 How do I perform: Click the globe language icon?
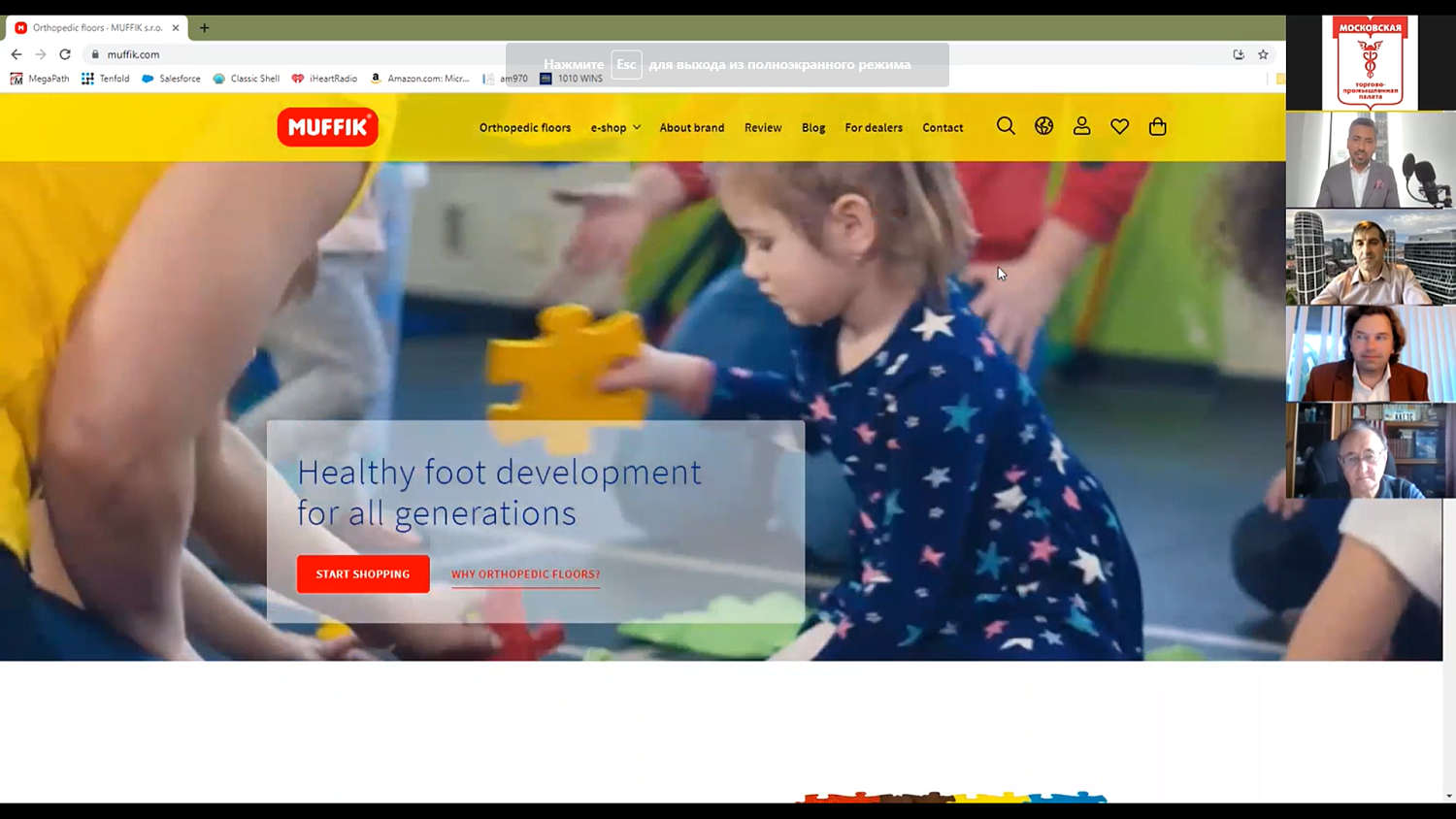(1043, 126)
